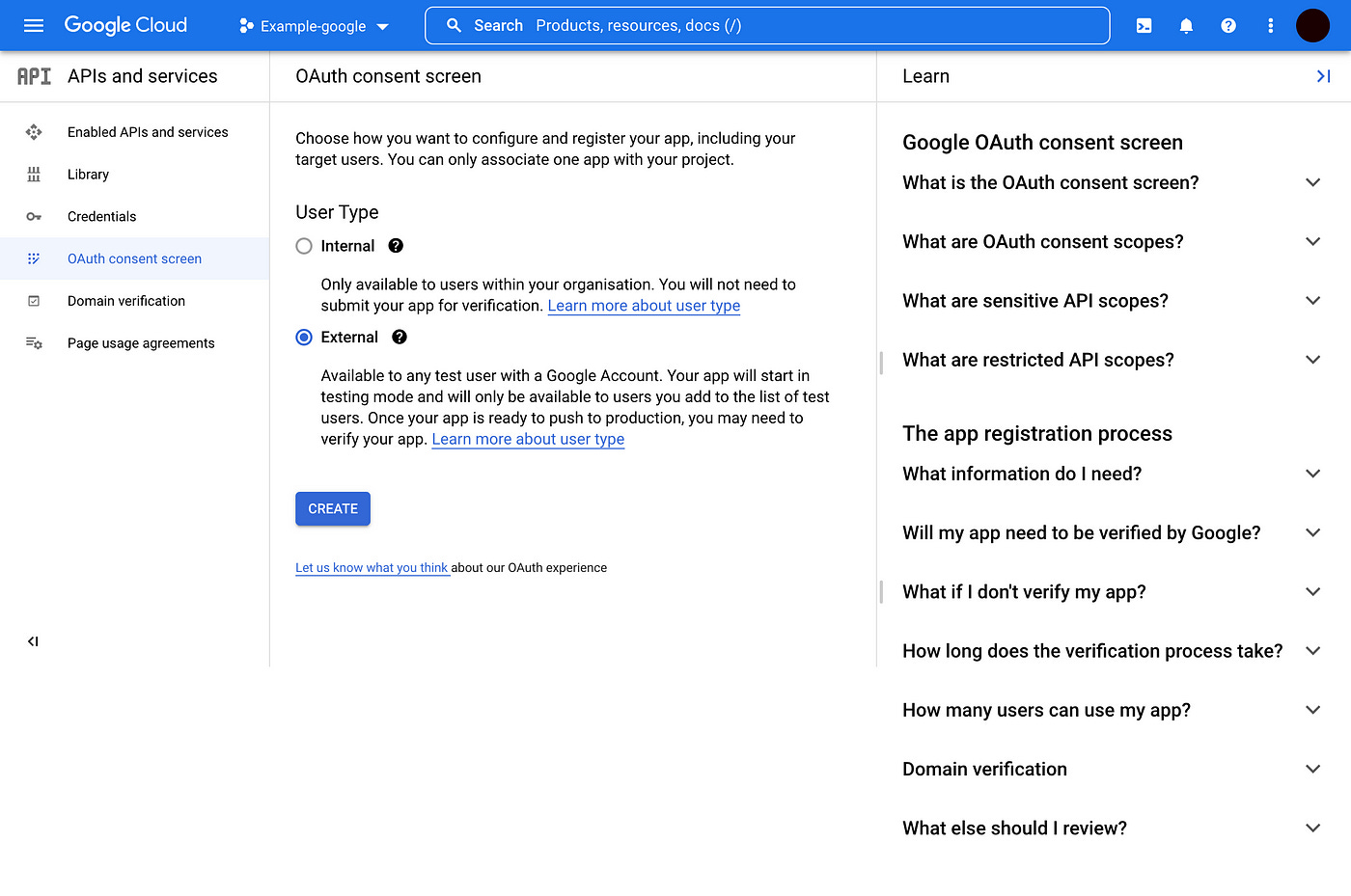This screenshot has height=896, width=1351.
Task: Click the External user type help icon
Action: [399, 337]
